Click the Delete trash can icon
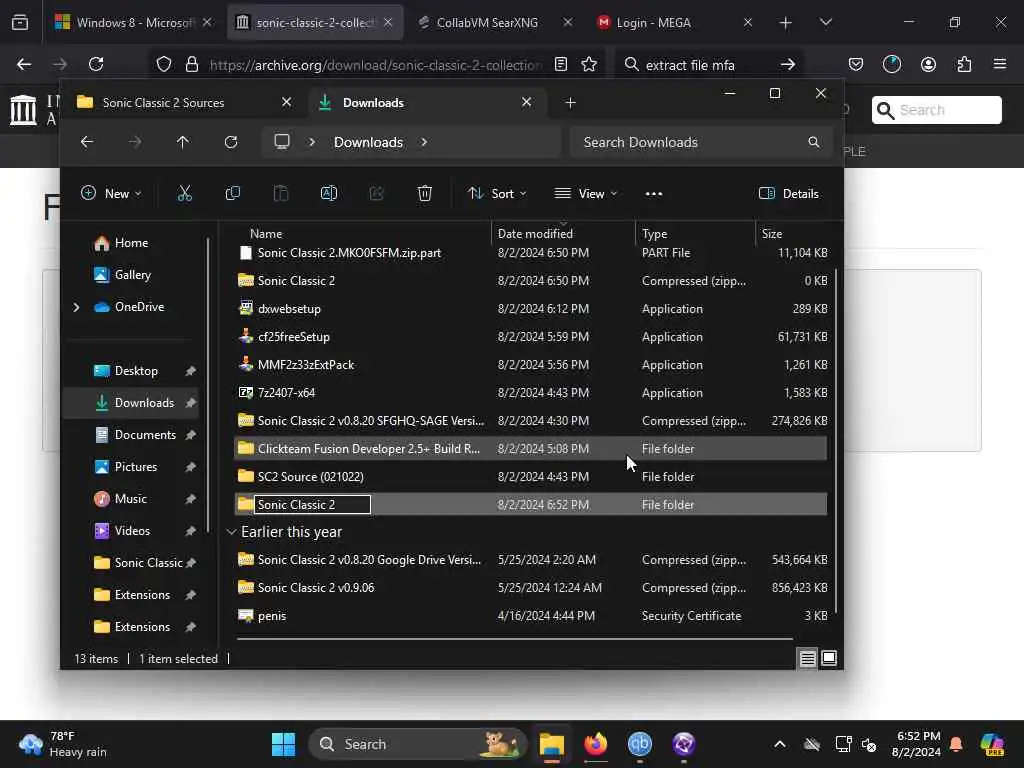 (x=424, y=193)
